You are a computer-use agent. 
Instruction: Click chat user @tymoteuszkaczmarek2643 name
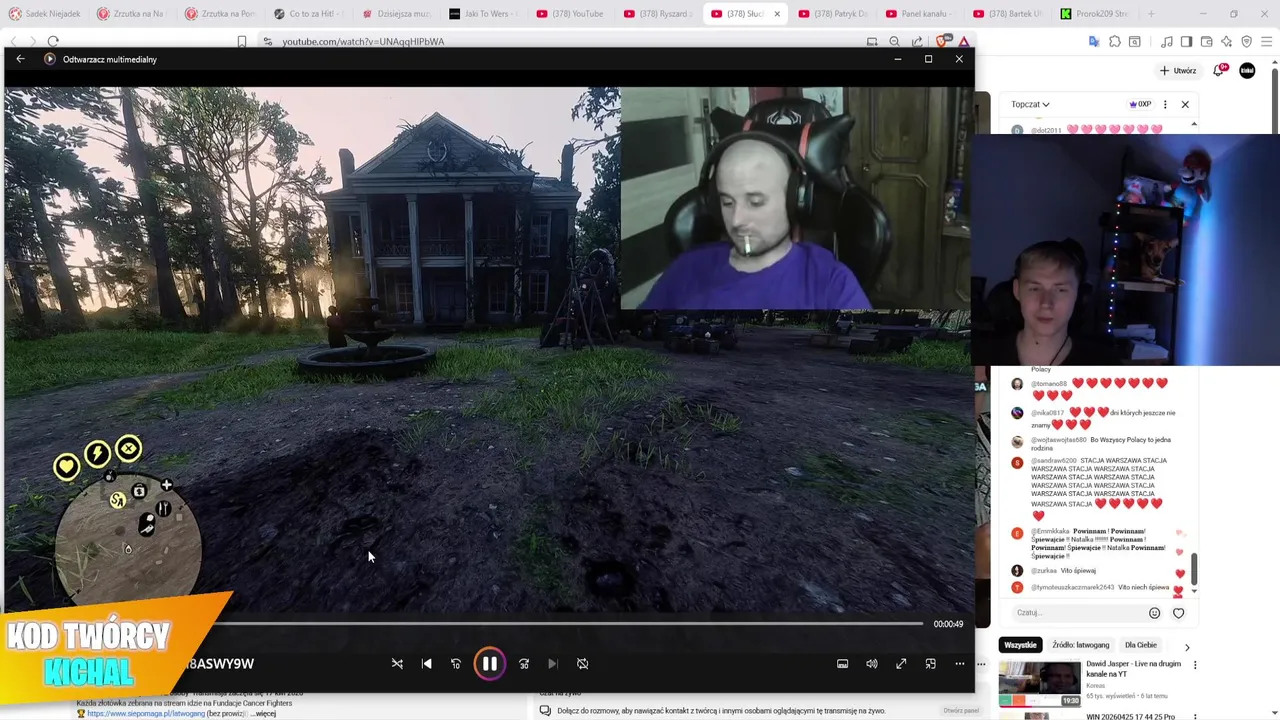pos(1072,587)
